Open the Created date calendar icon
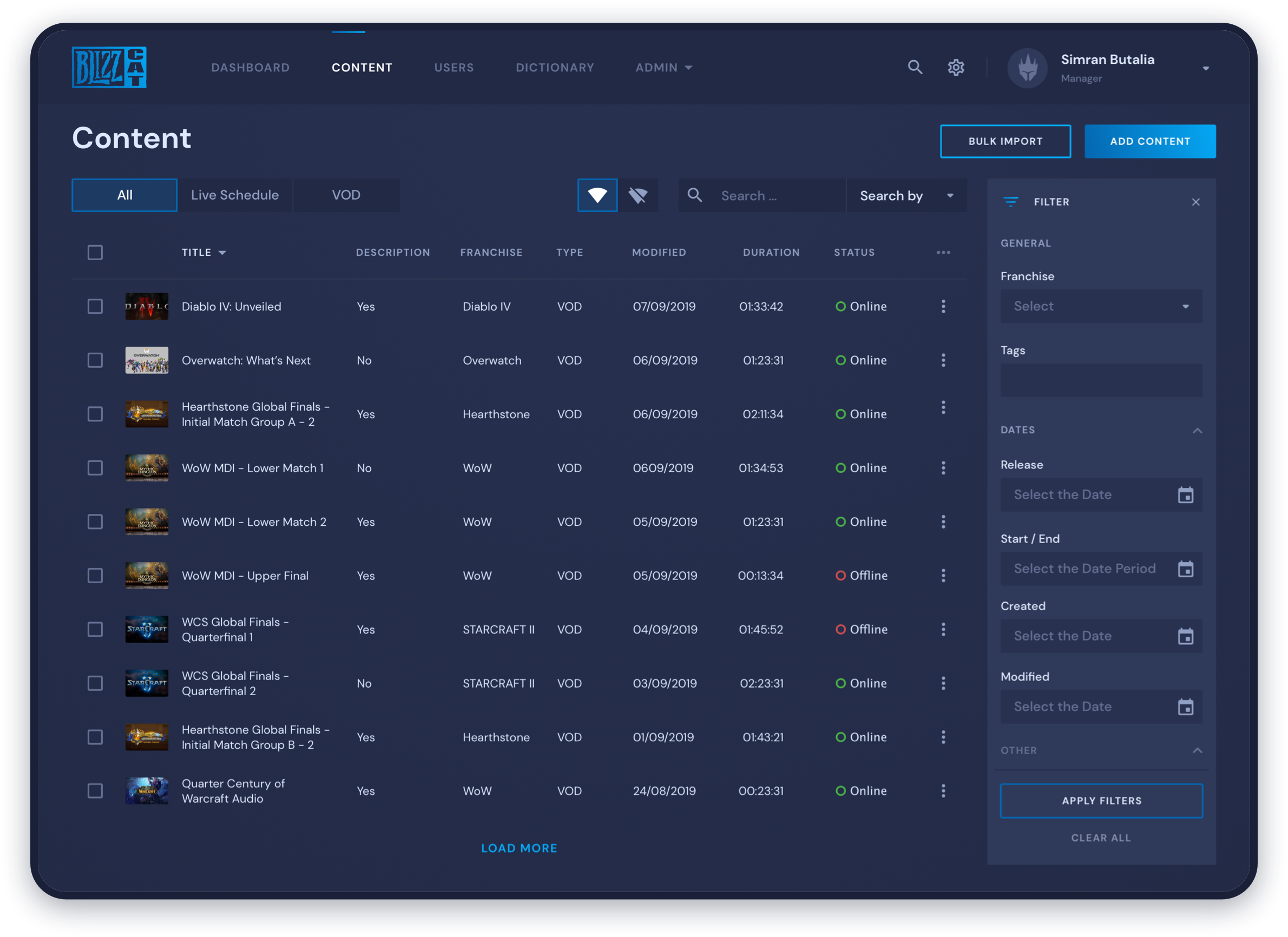The width and height of the screenshot is (1288, 937). point(1185,636)
